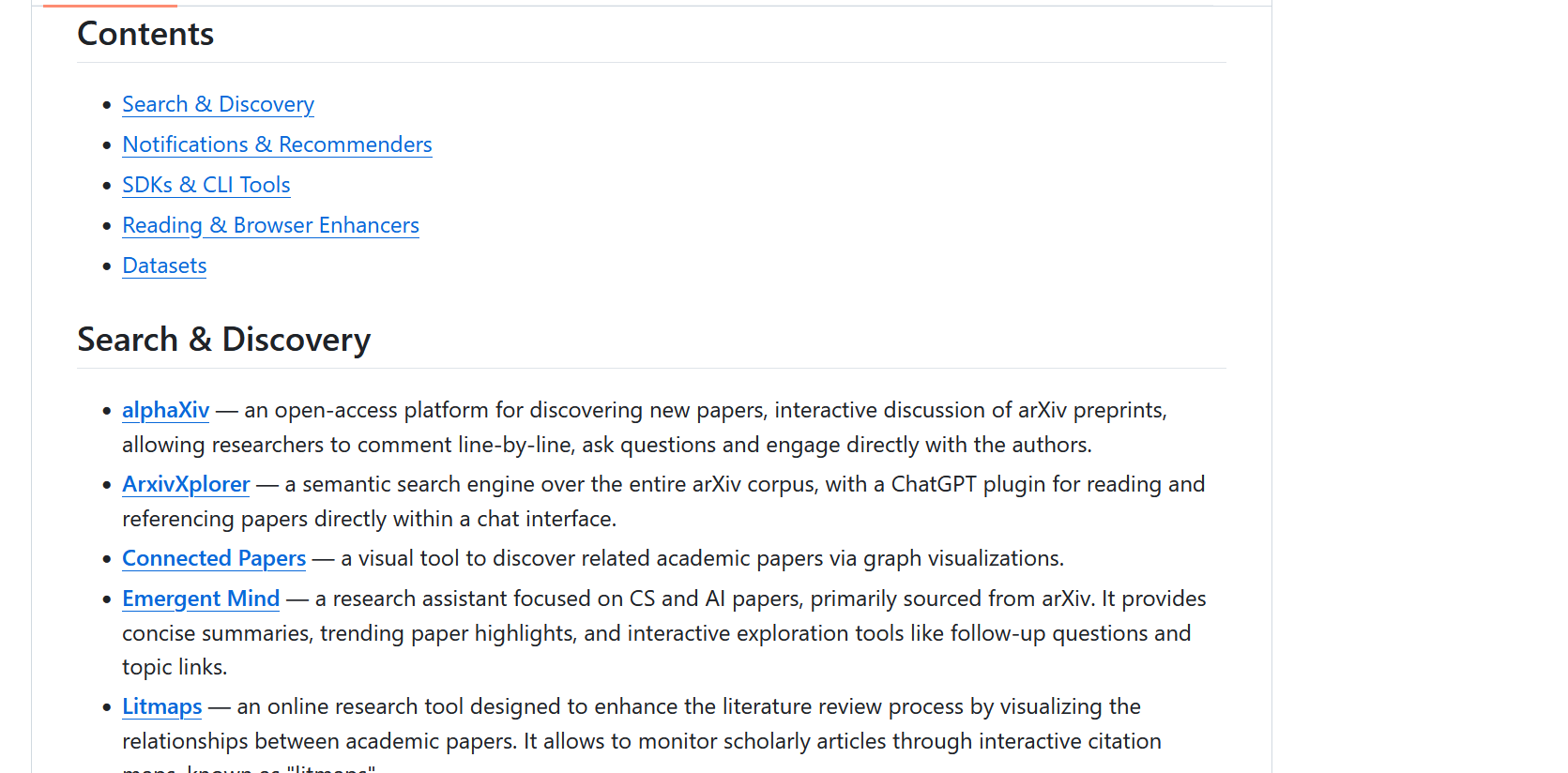Follow the Emergent Mind link
This screenshot has height=773, width=1568.
coord(201,599)
